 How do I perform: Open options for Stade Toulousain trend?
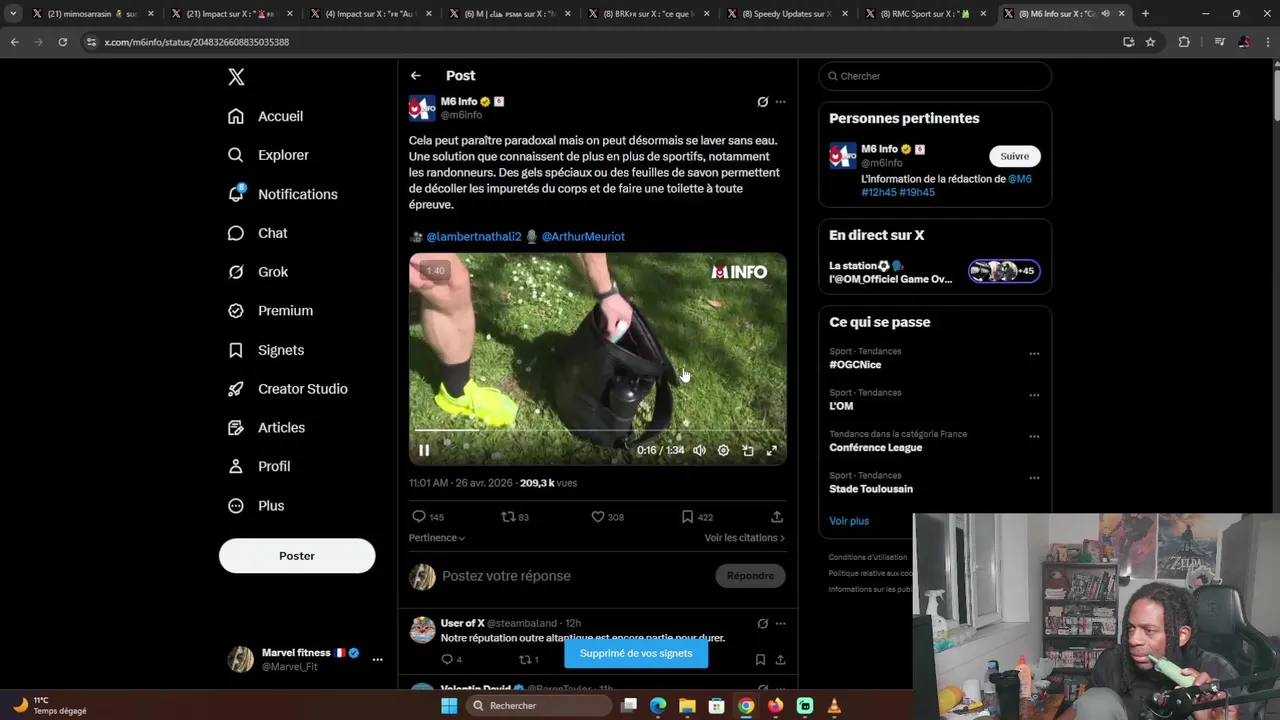(1034, 478)
